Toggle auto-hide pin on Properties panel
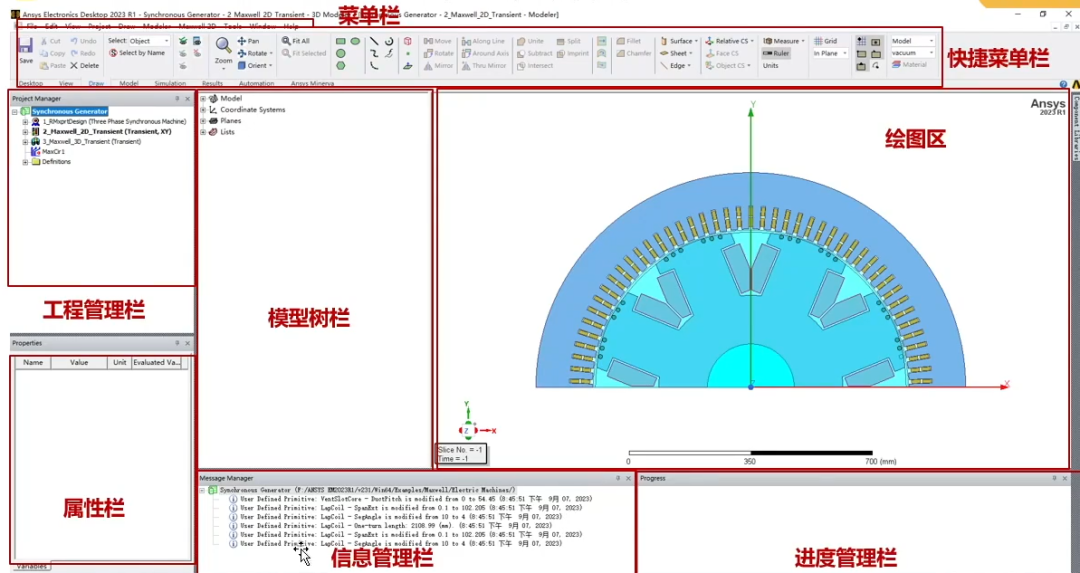The image size is (1080, 573). tap(177, 343)
